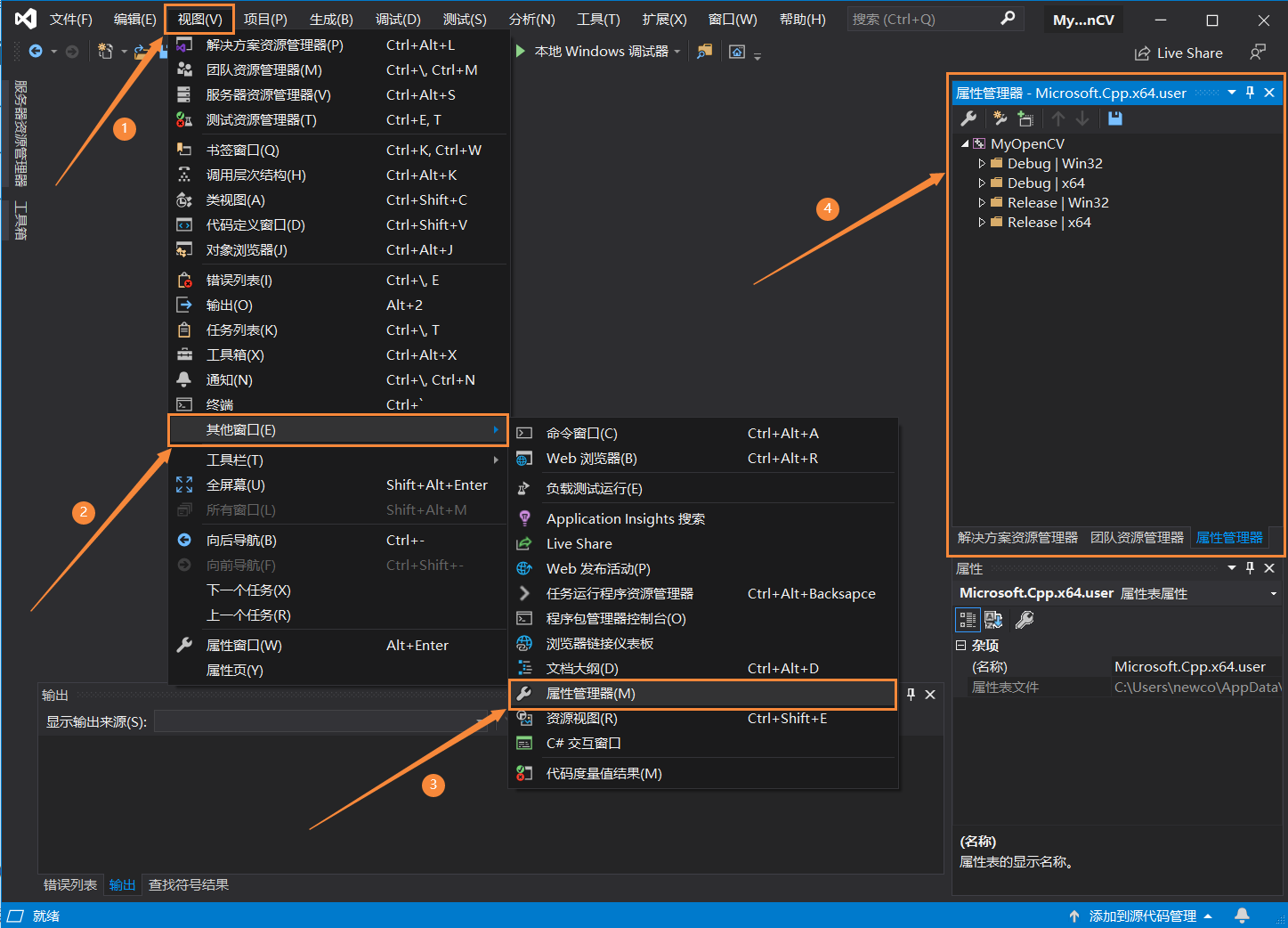Viewport: 1288px width, 928px height.
Task: Click the Live Share button
Action: pyautogui.click(x=1179, y=53)
